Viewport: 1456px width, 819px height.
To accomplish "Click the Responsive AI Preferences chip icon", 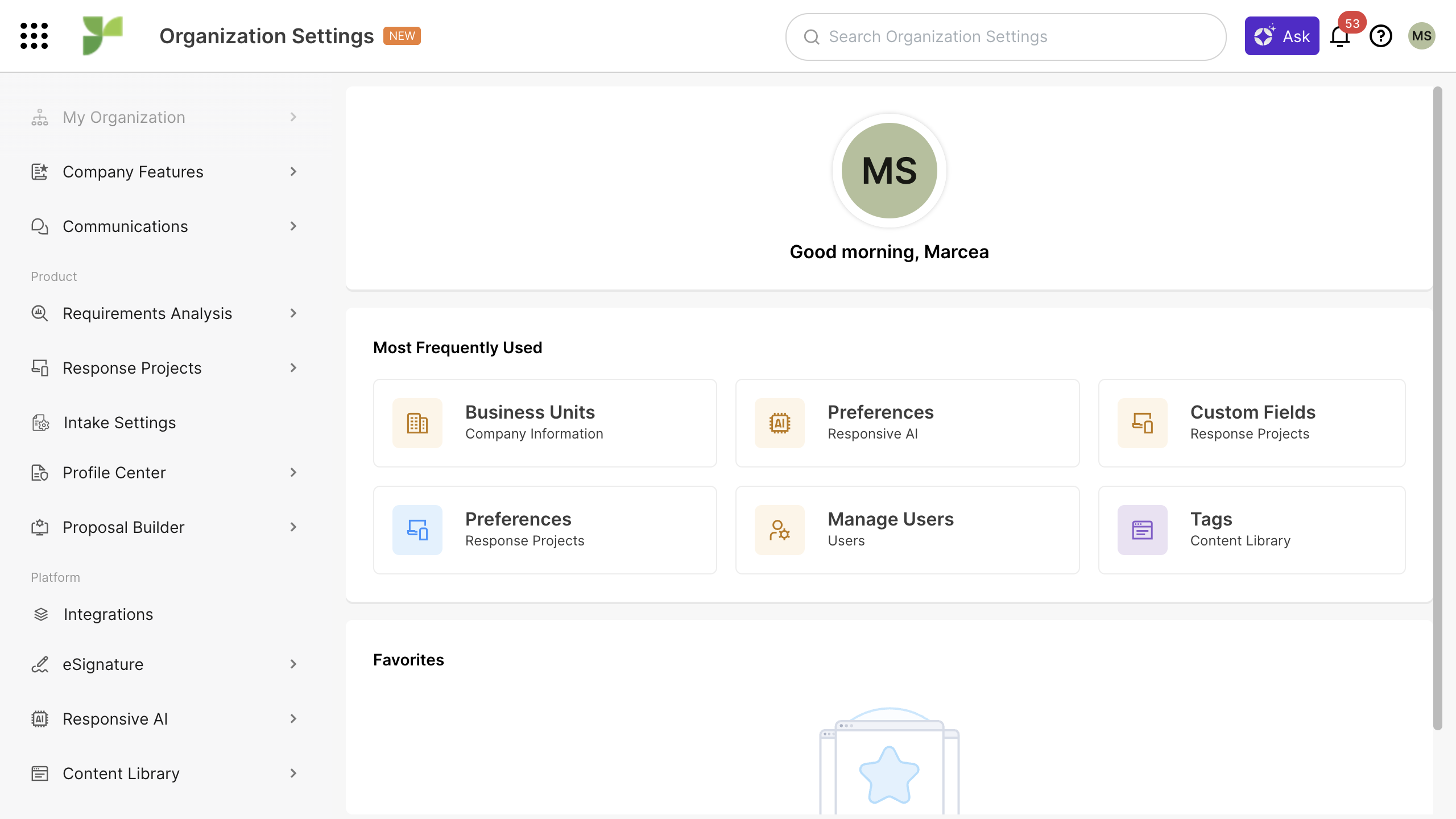I will (779, 423).
